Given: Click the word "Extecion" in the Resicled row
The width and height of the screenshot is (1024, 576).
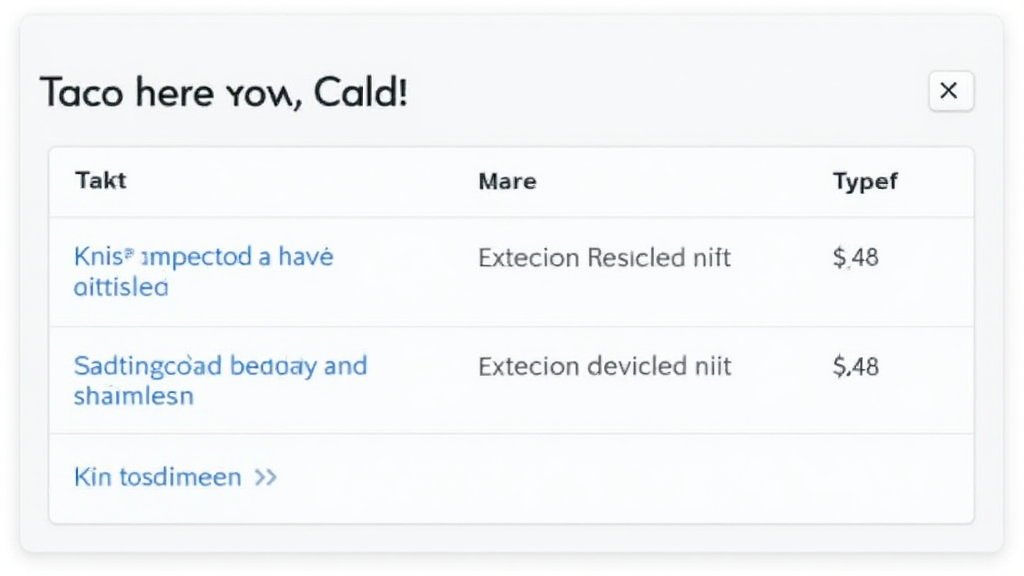Looking at the screenshot, I should (528, 258).
